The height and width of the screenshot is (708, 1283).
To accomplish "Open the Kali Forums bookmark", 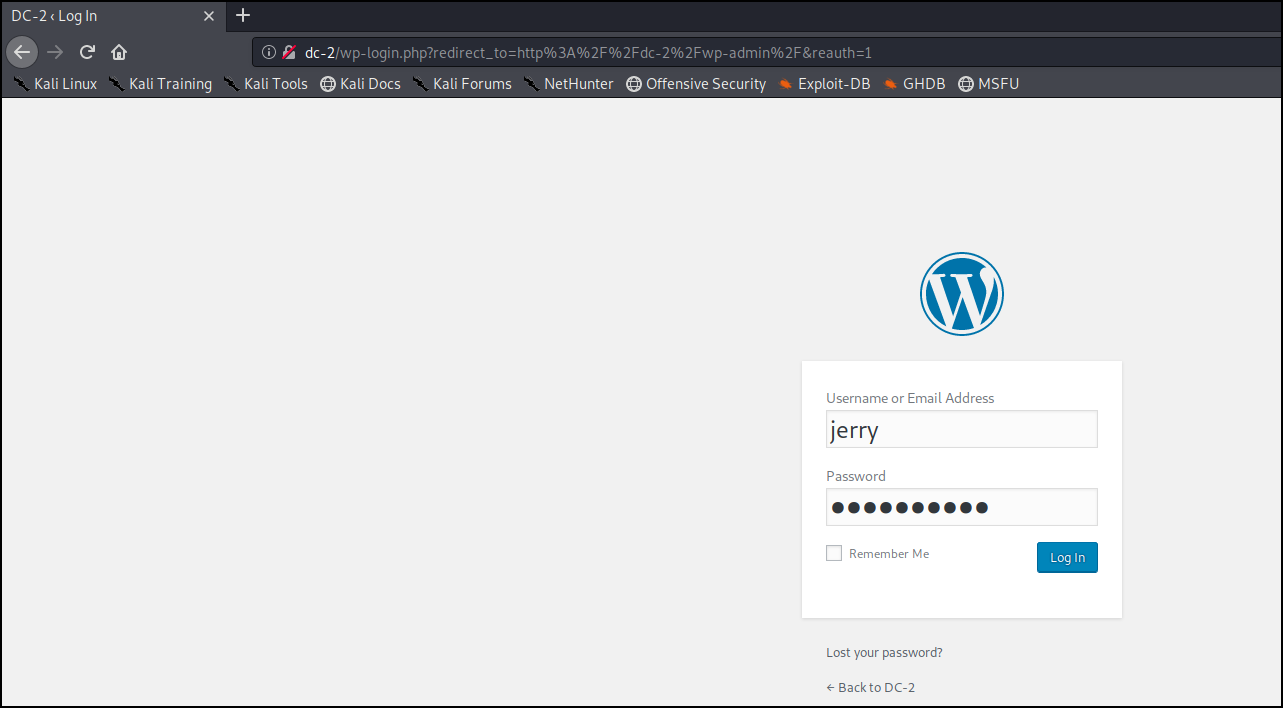I will pyautogui.click(x=462, y=84).
